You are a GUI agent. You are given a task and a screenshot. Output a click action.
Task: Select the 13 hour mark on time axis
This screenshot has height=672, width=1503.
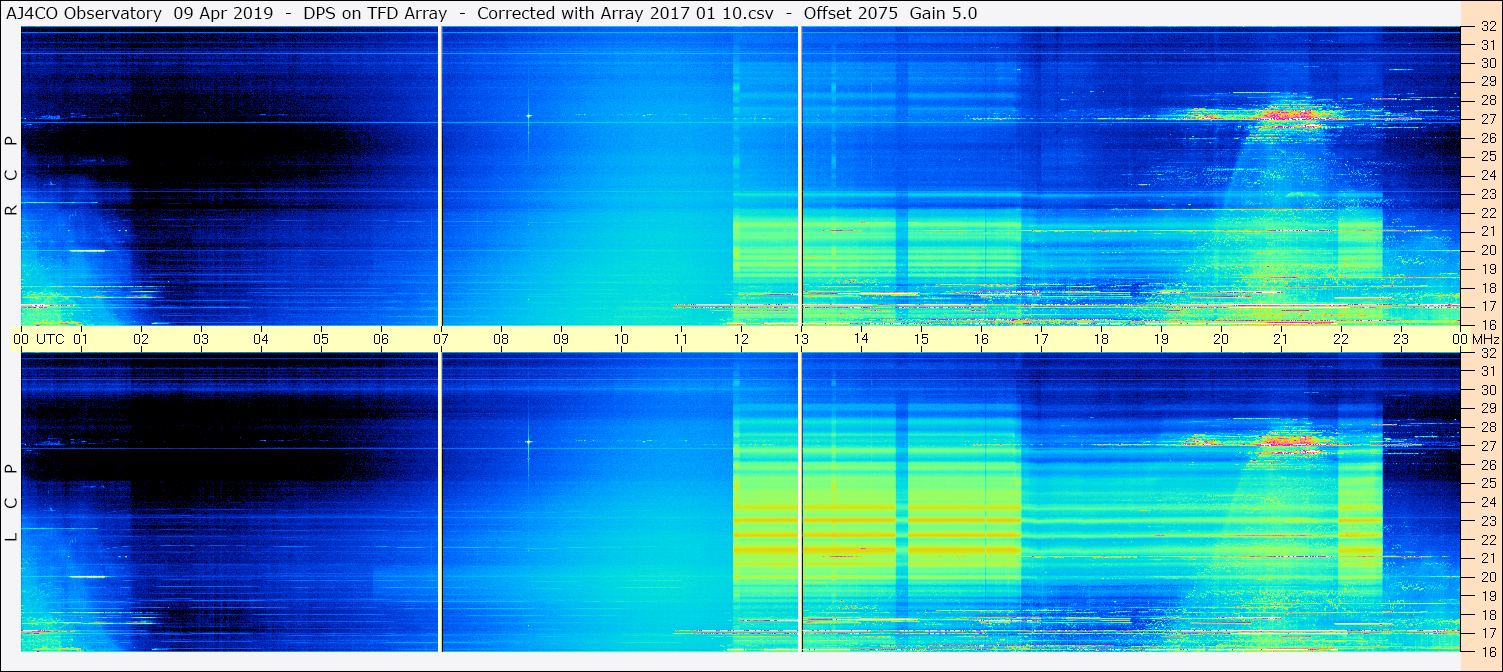pyautogui.click(x=801, y=339)
